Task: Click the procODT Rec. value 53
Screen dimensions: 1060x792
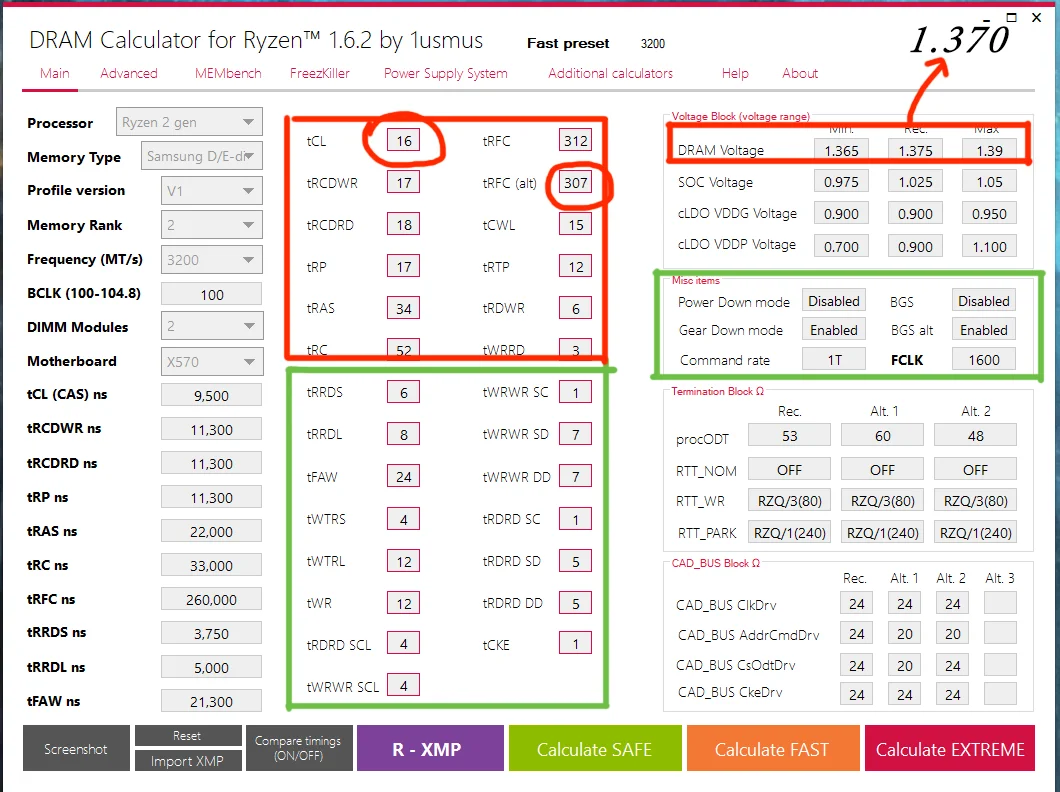Action: 790,436
